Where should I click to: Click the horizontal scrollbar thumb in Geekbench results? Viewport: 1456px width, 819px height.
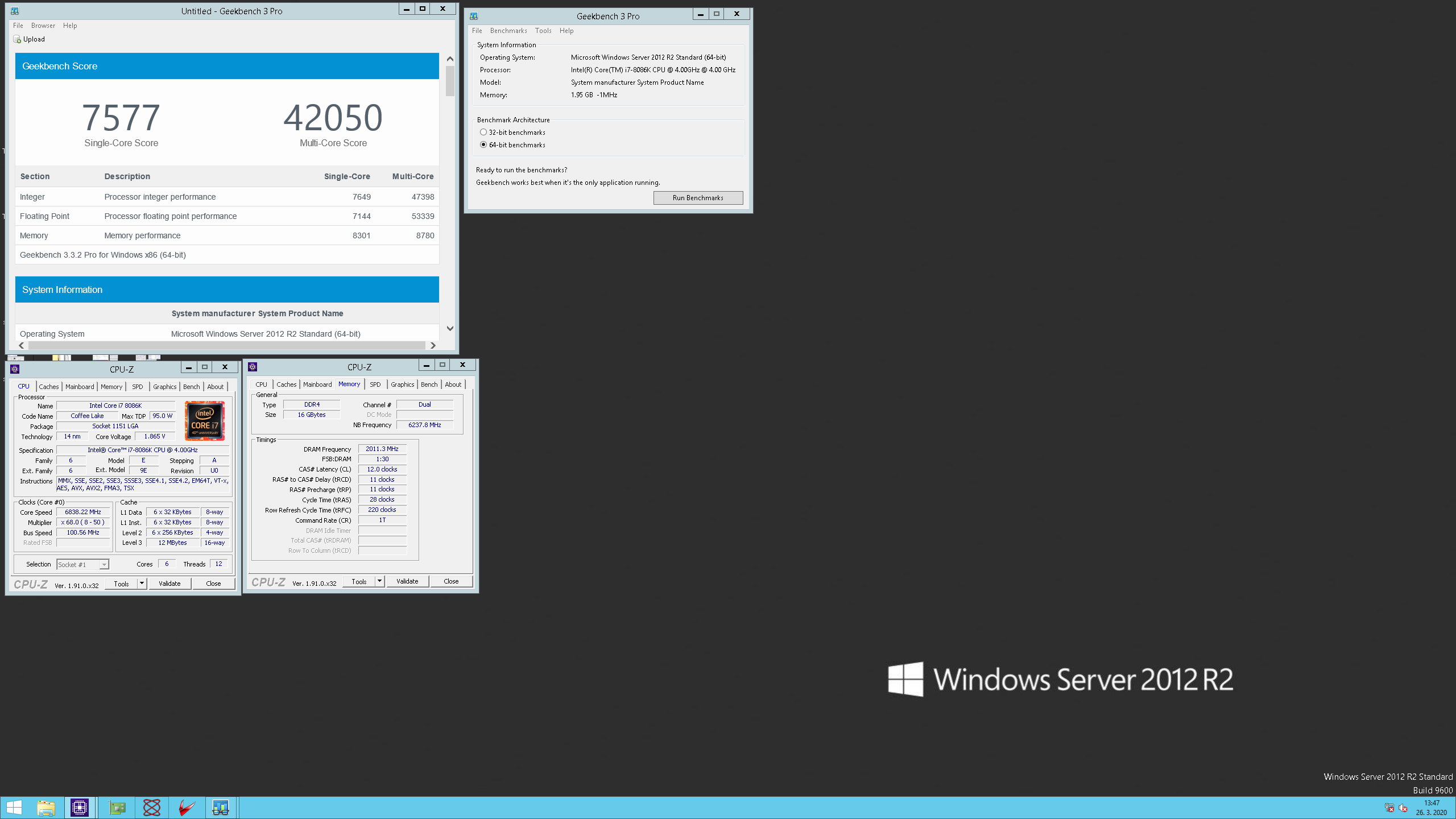coord(227,345)
